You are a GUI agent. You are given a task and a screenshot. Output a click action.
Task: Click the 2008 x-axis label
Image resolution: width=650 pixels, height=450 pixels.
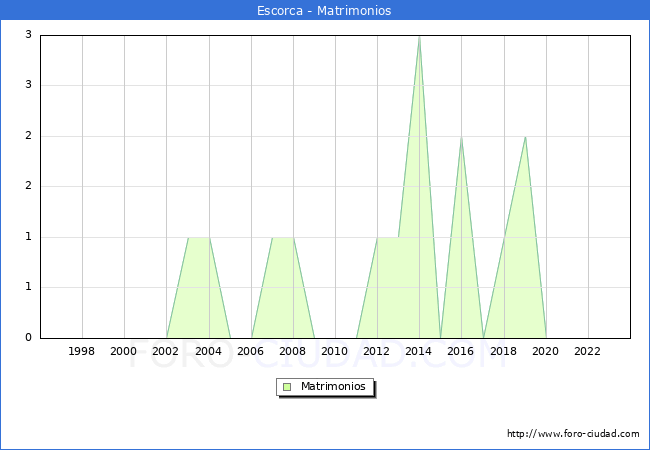pos(293,351)
